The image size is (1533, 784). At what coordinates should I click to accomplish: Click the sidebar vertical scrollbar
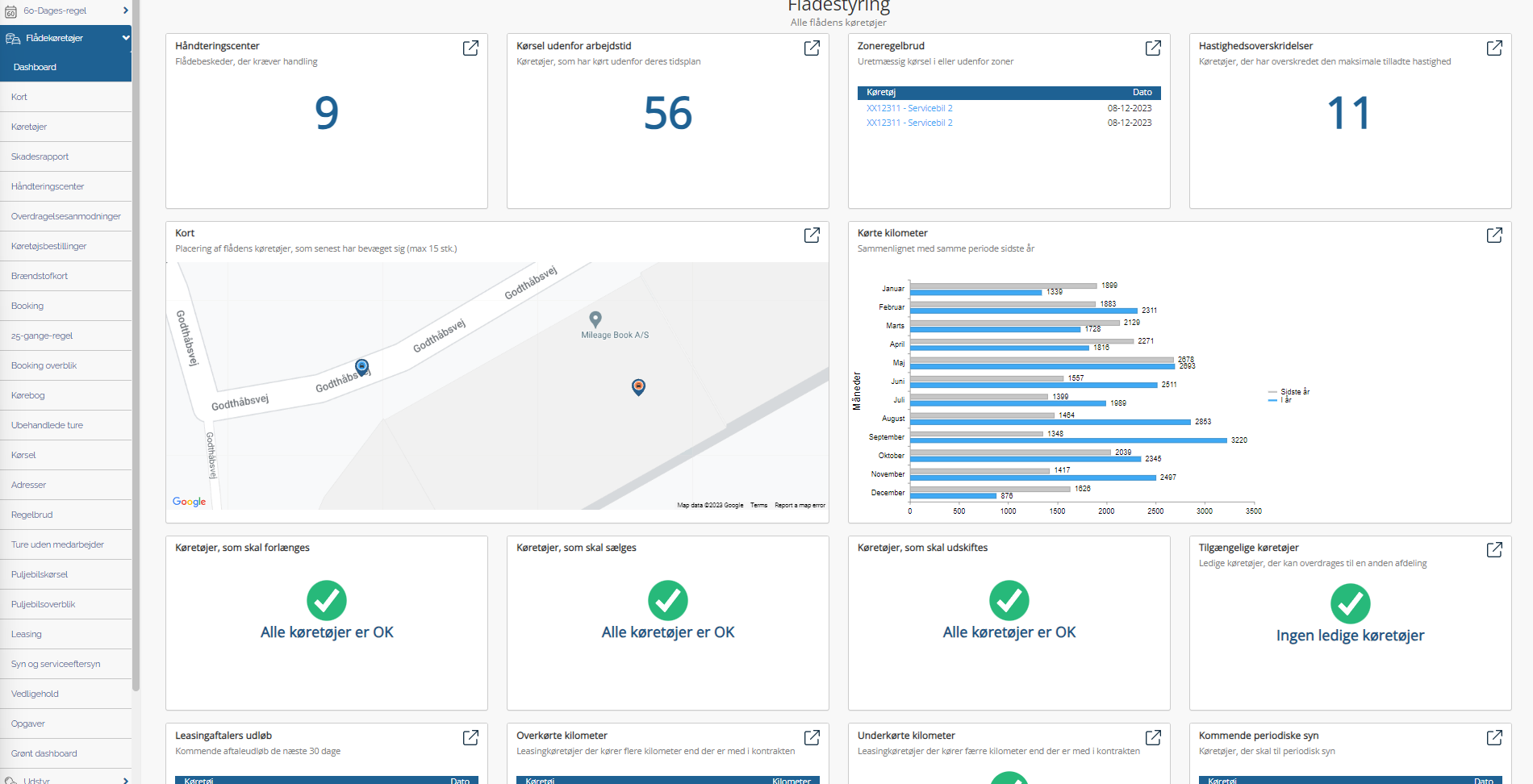136,347
